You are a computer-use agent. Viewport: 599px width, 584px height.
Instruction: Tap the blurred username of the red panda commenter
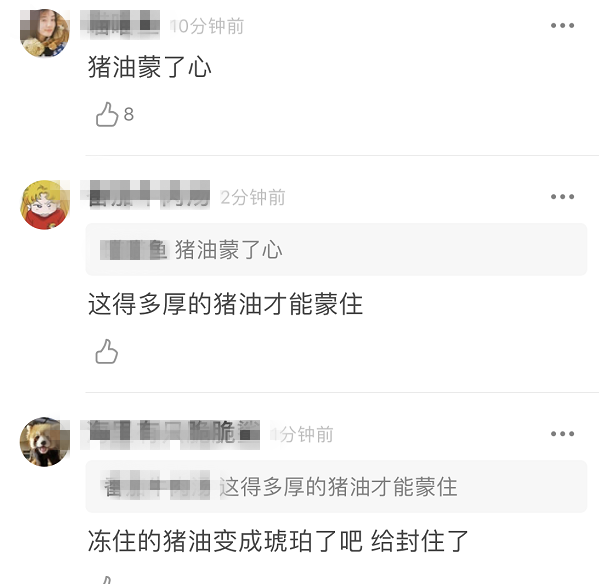click(x=170, y=434)
